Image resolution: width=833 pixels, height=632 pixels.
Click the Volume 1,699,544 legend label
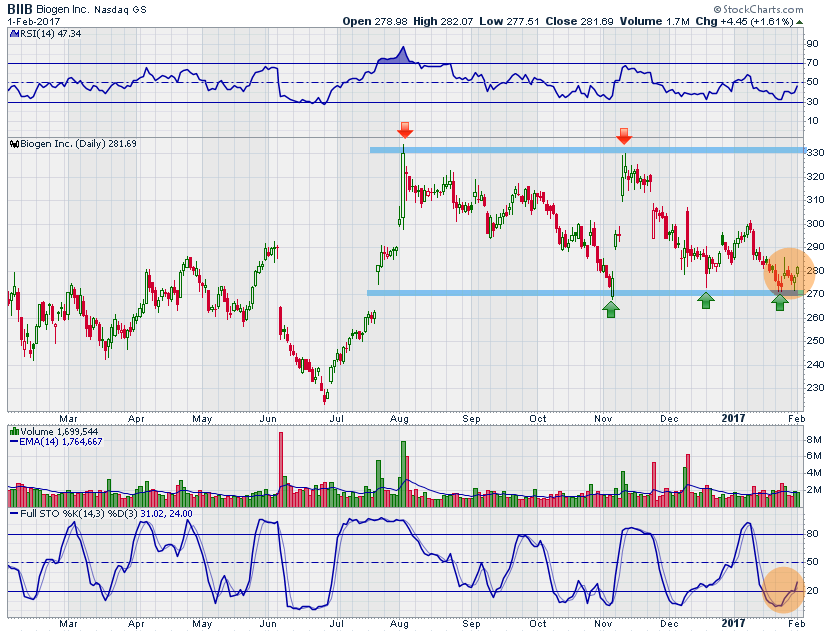tap(59, 432)
